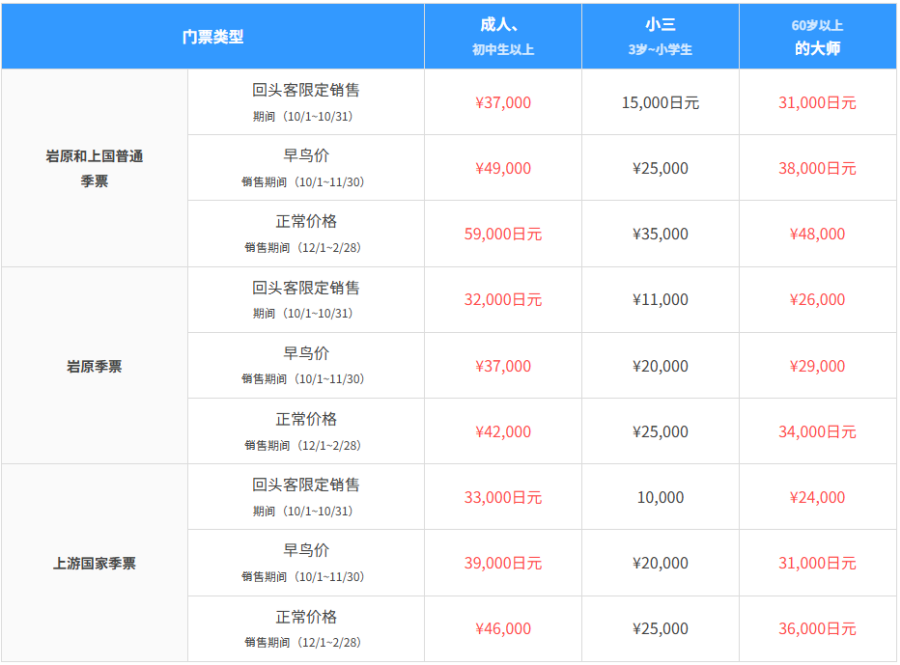The width and height of the screenshot is (900, 665).
Task: Click the 36,000日元 senior price
Action: (x=817, y=629)
